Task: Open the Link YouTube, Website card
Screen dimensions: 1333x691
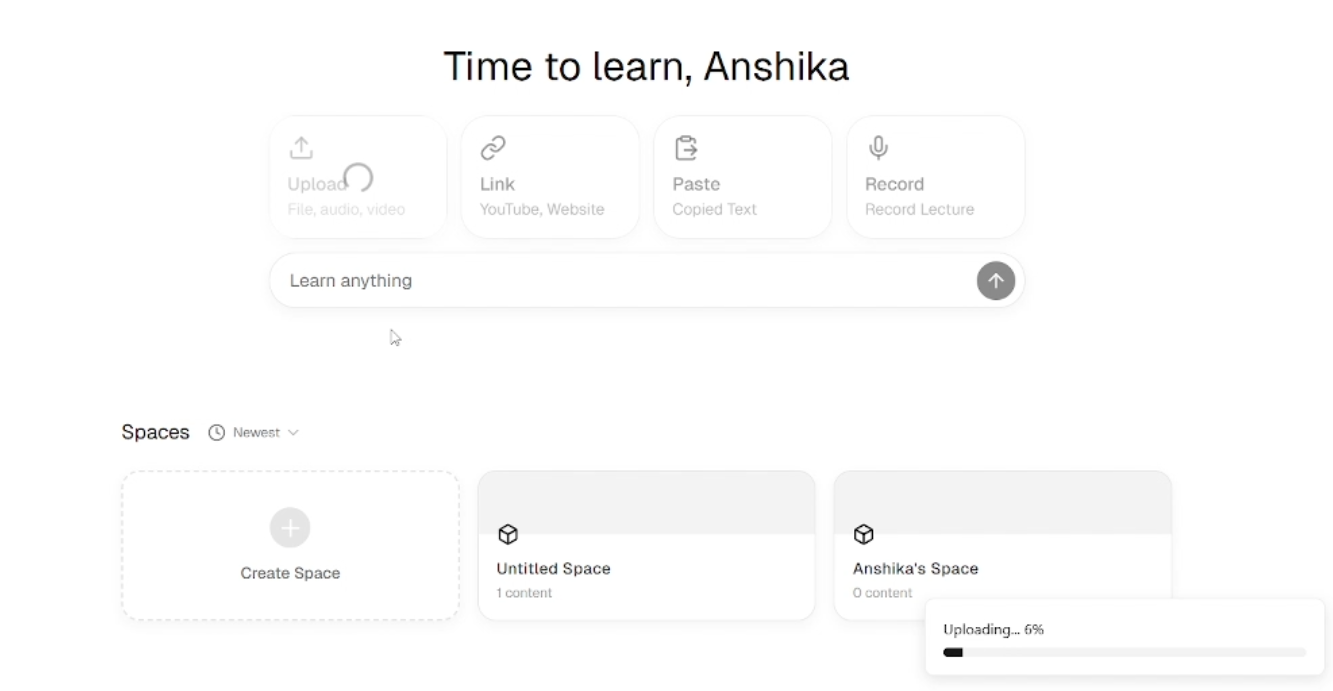Action: [550, 177]
